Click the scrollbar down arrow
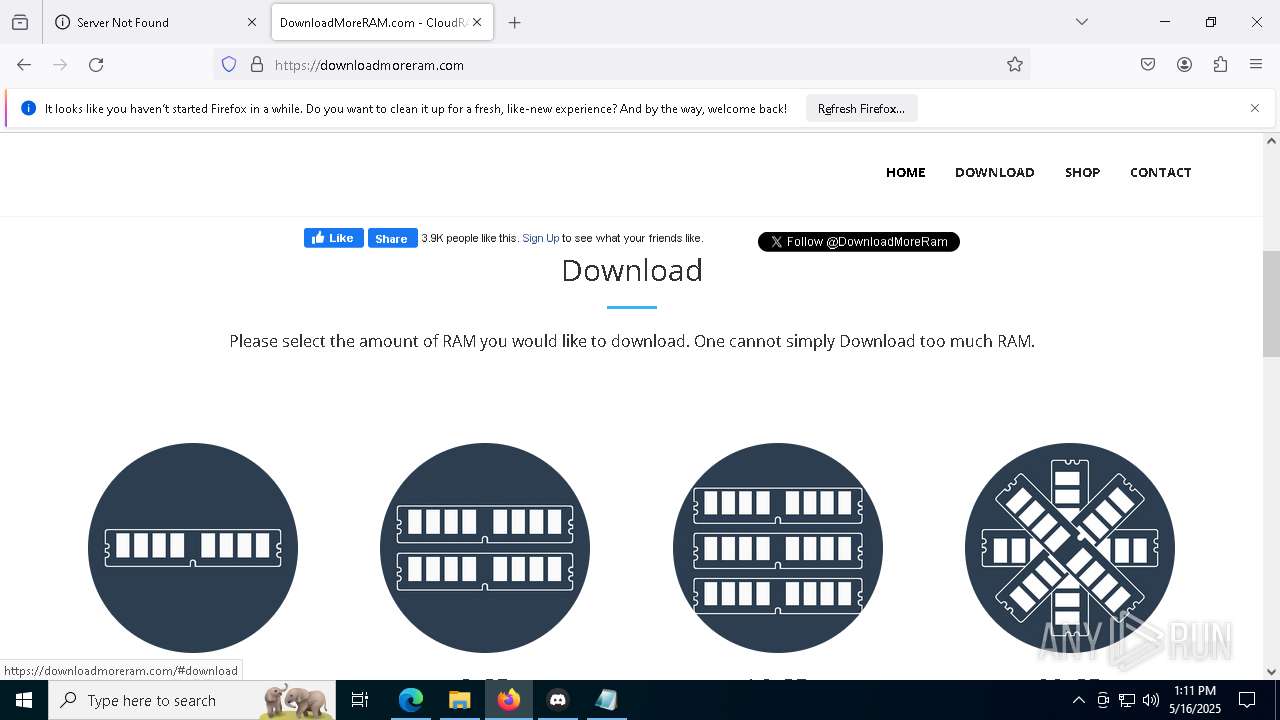The height and width of the screenshot is (720, 1280). 1271,671
